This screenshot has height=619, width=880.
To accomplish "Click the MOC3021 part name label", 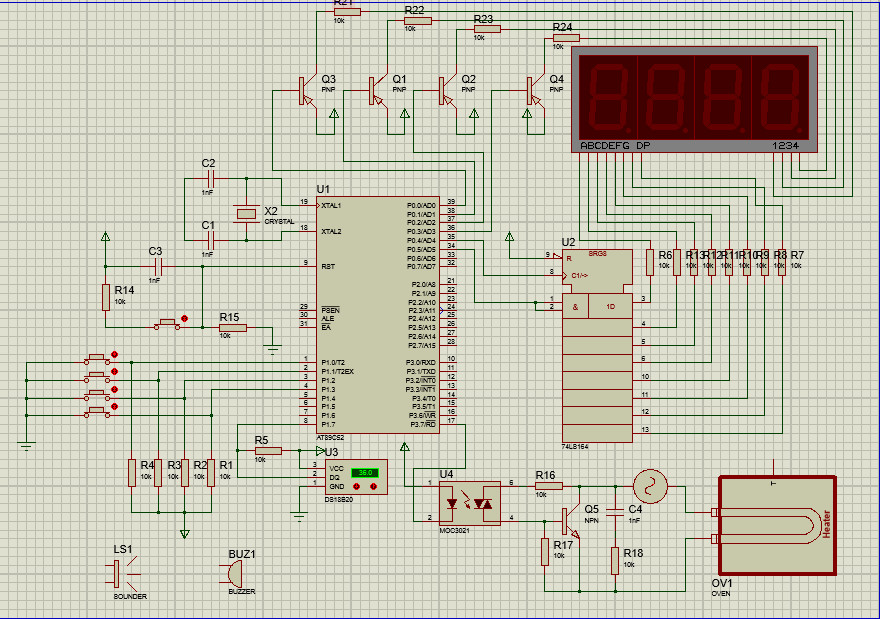I will click(x=454, y=530).
